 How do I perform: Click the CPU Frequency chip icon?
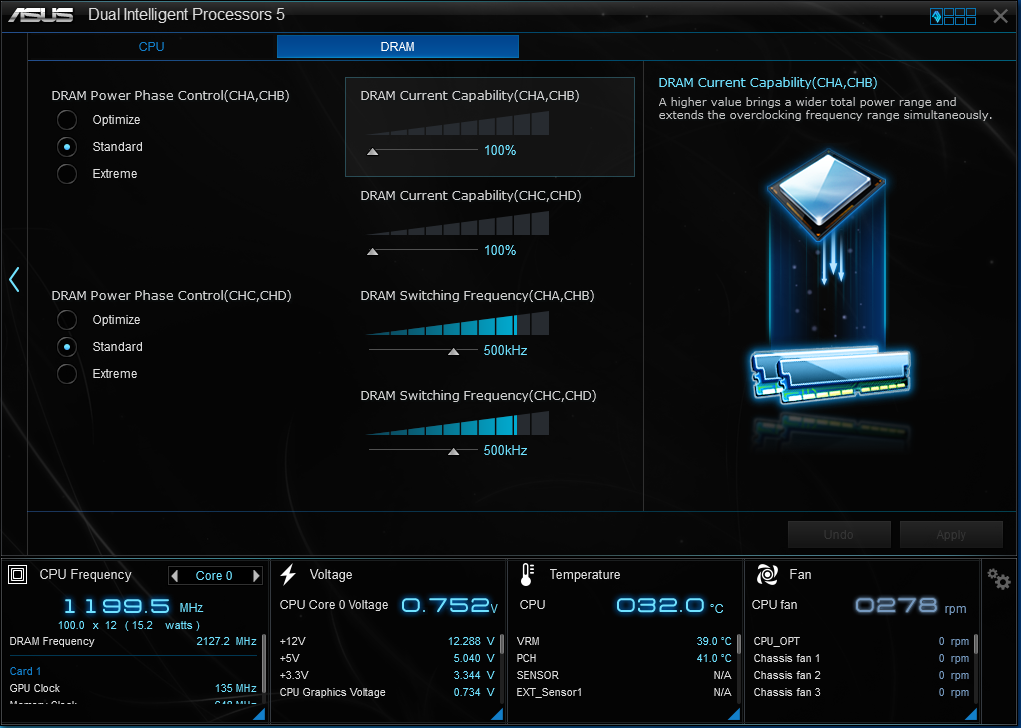[18, 574]
